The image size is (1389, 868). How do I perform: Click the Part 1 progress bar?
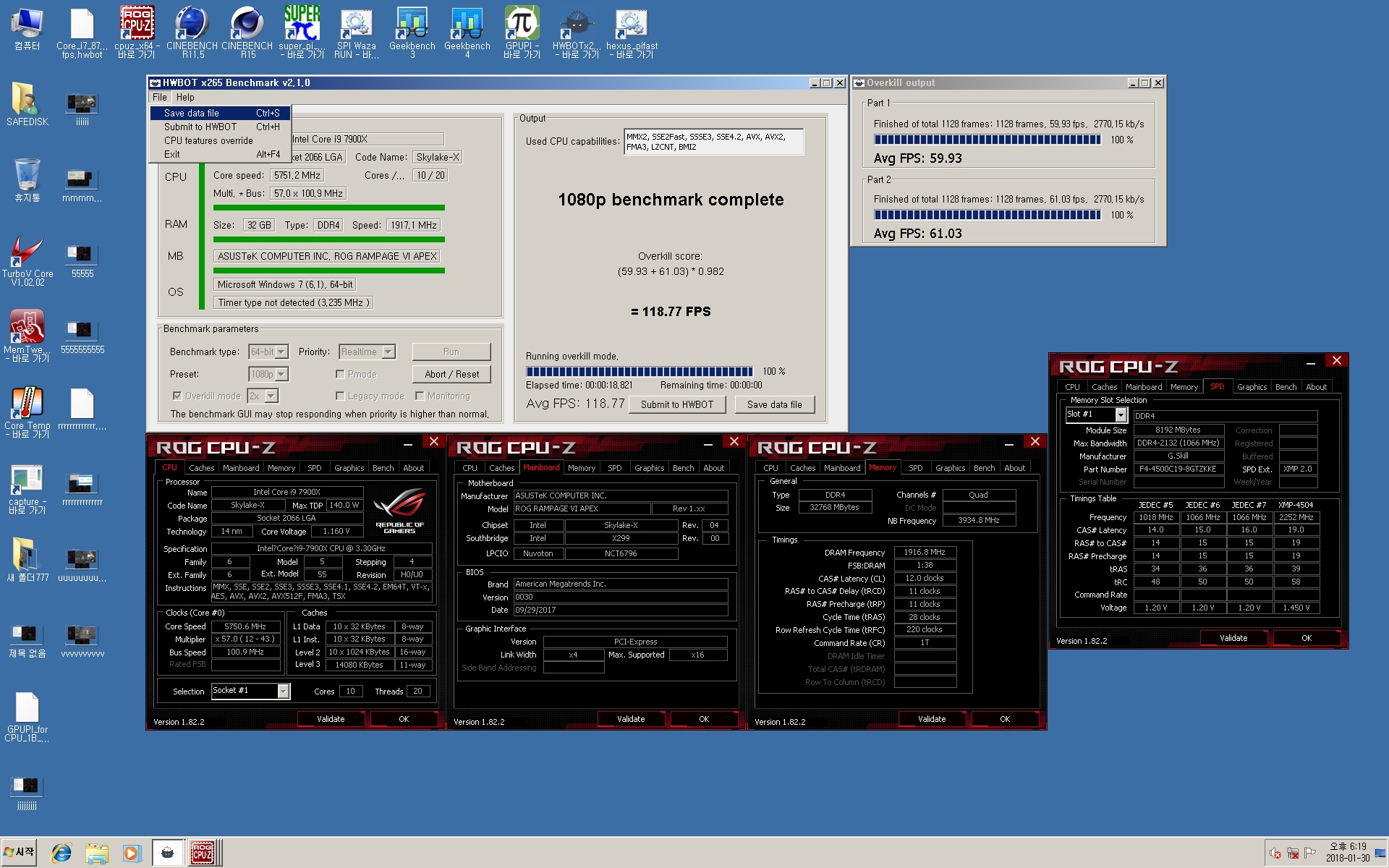pyautogui.click(x=987, y=140)
